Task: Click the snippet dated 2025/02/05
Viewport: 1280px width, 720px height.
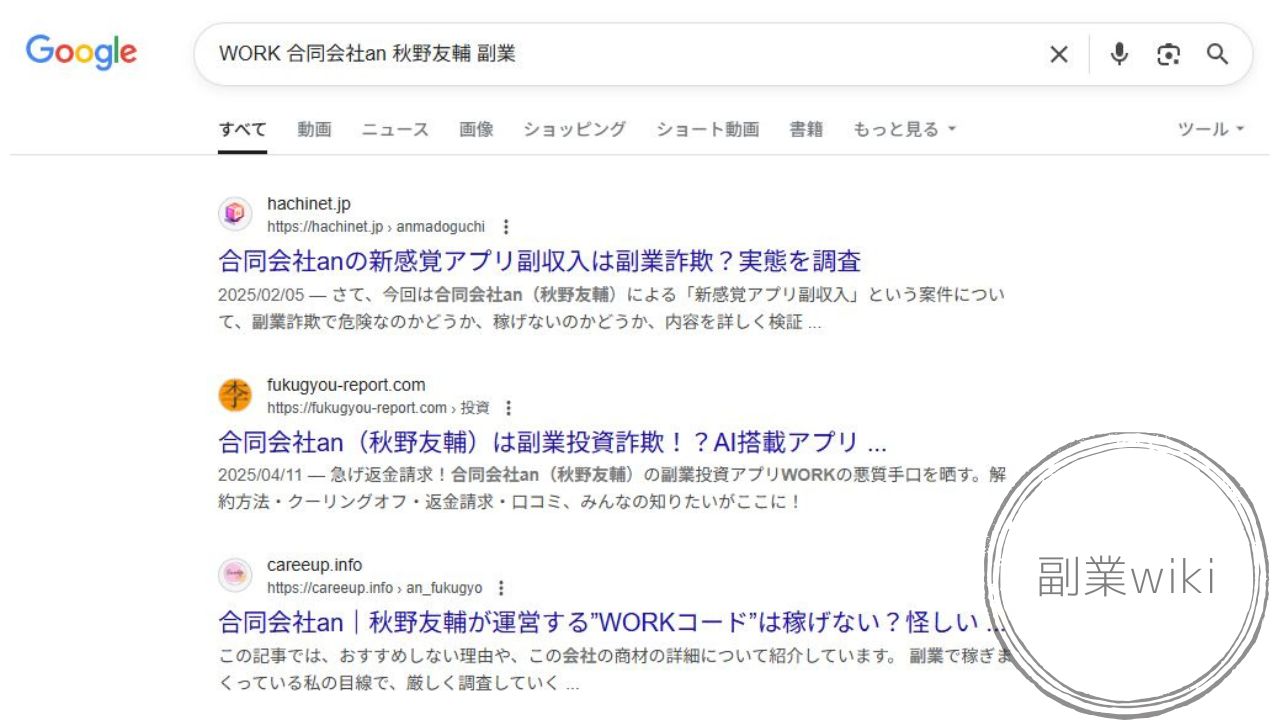Action: click(612, 309)
